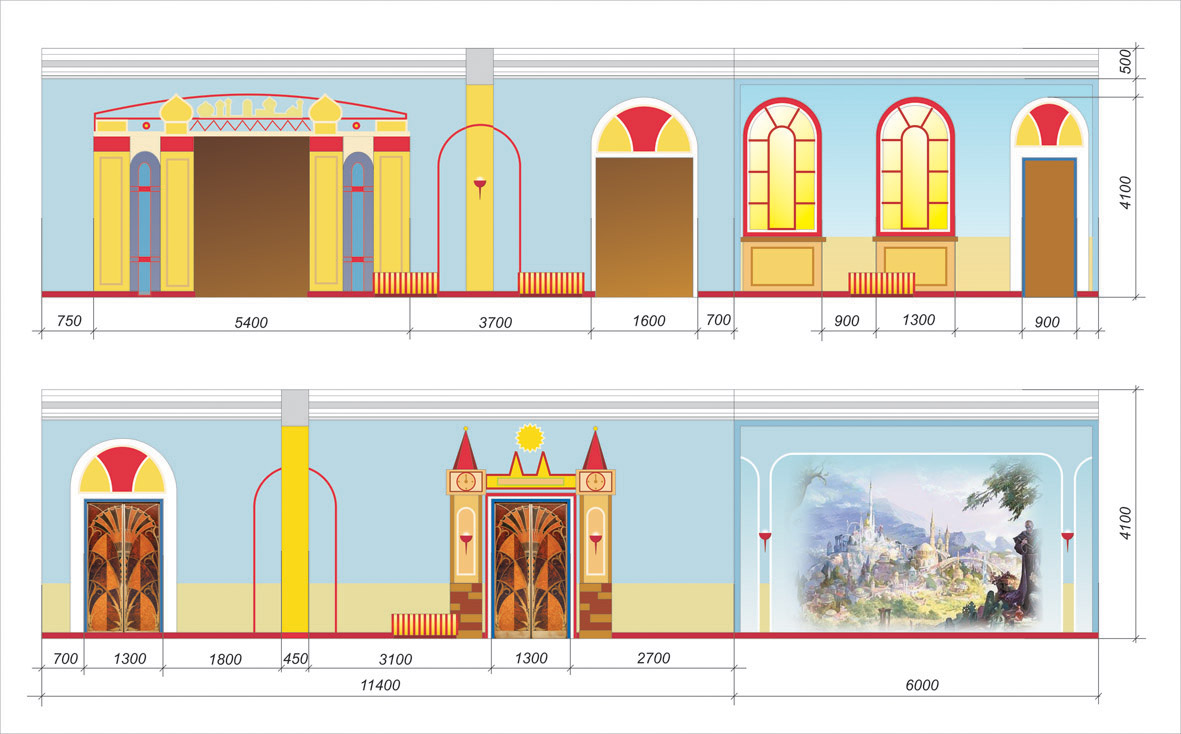The width and height of the screenshot is (1181, 734).
Task: Click the 3700 dimension value
Action: coord(495,322)
